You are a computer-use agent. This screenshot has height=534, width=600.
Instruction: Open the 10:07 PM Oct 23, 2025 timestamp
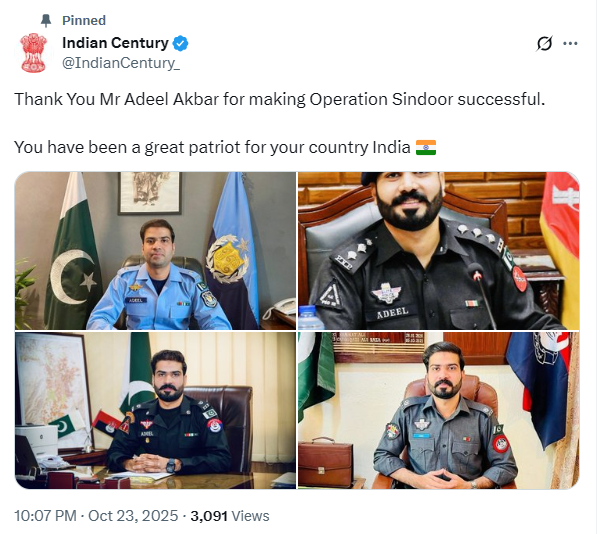[96, 516]
